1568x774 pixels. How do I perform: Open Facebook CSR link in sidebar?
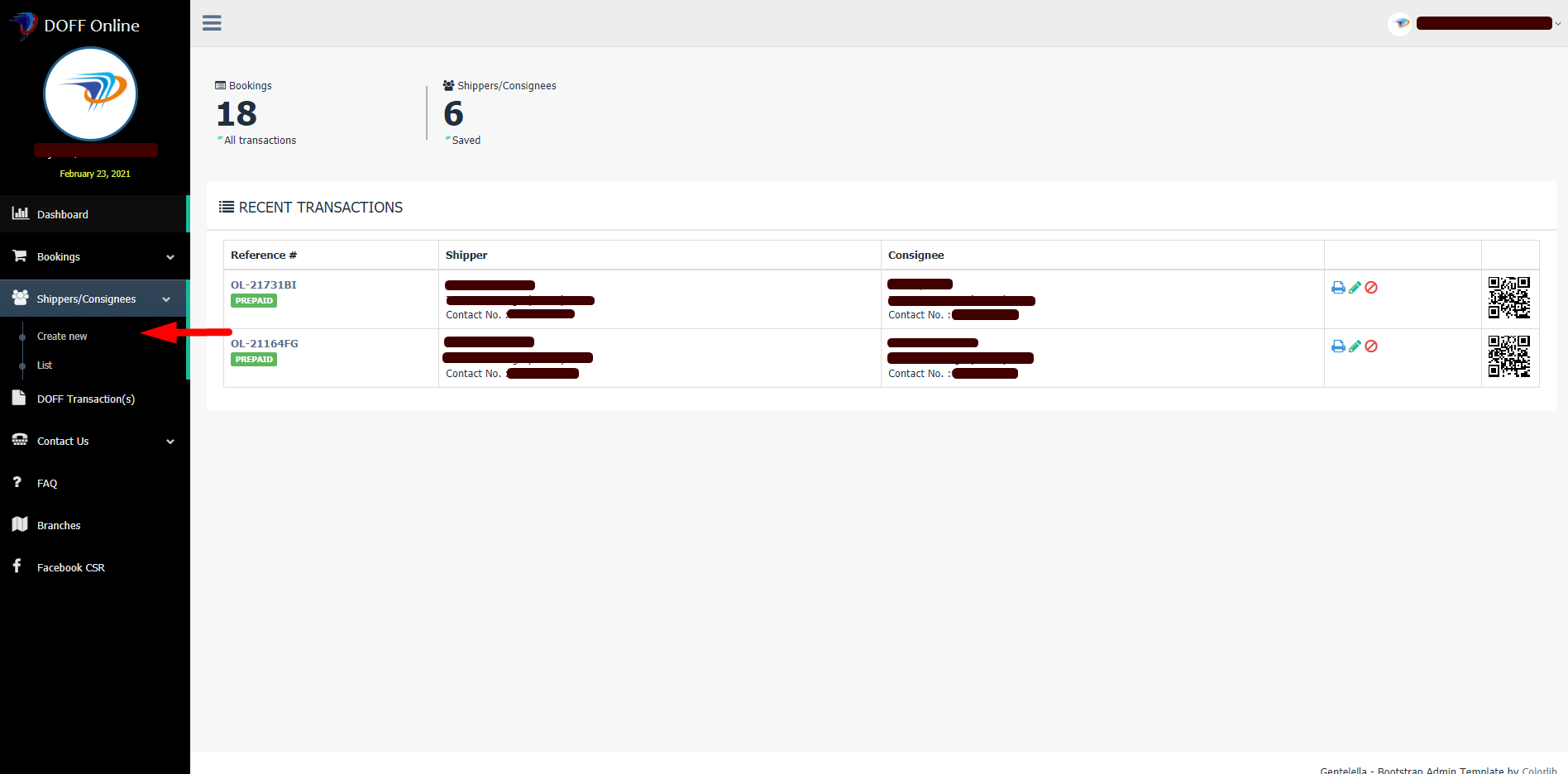tap(70, 568)
